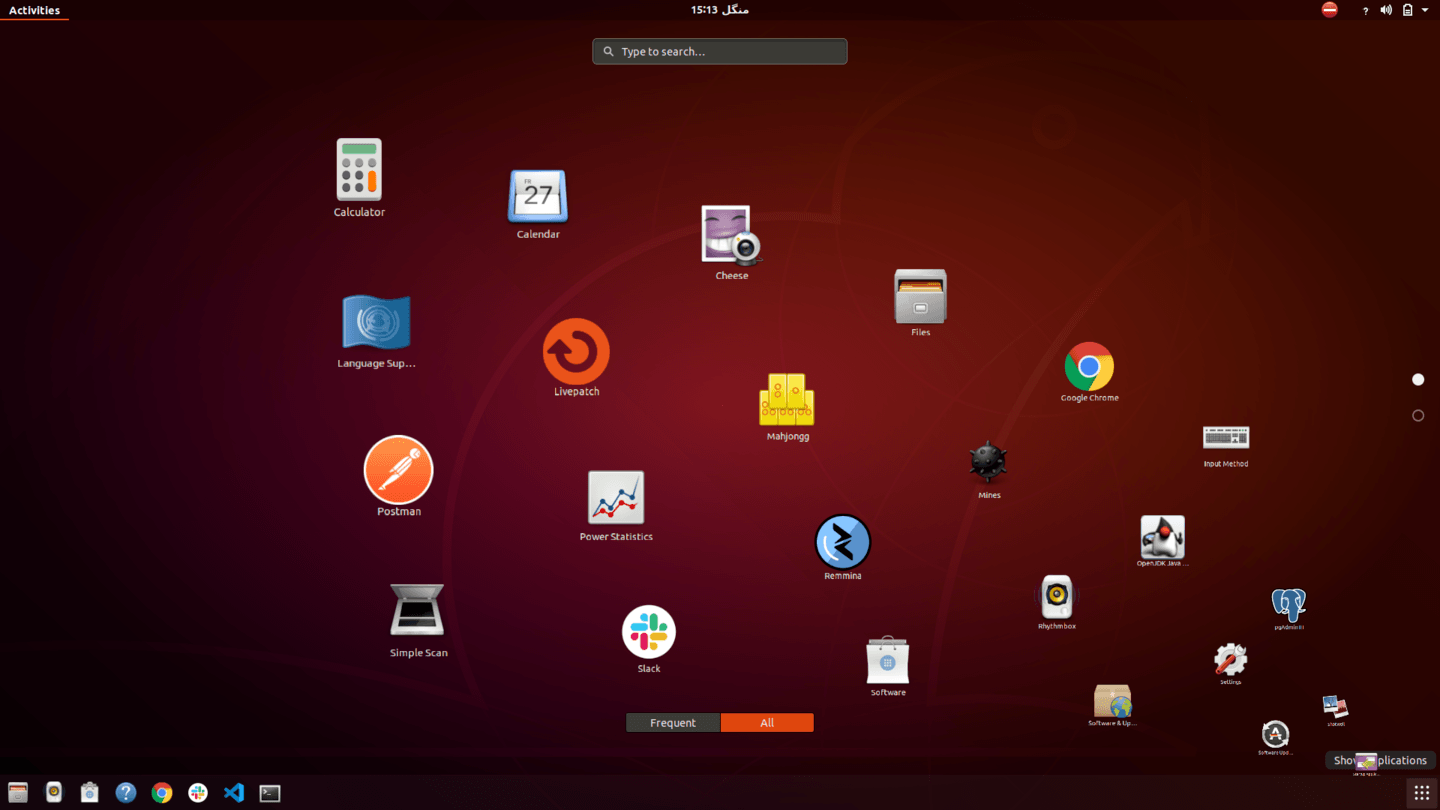Click the Show Applications grid button
Image resolution: width=1440 pixels, height=810 pixels.
tap(1422, 793)
